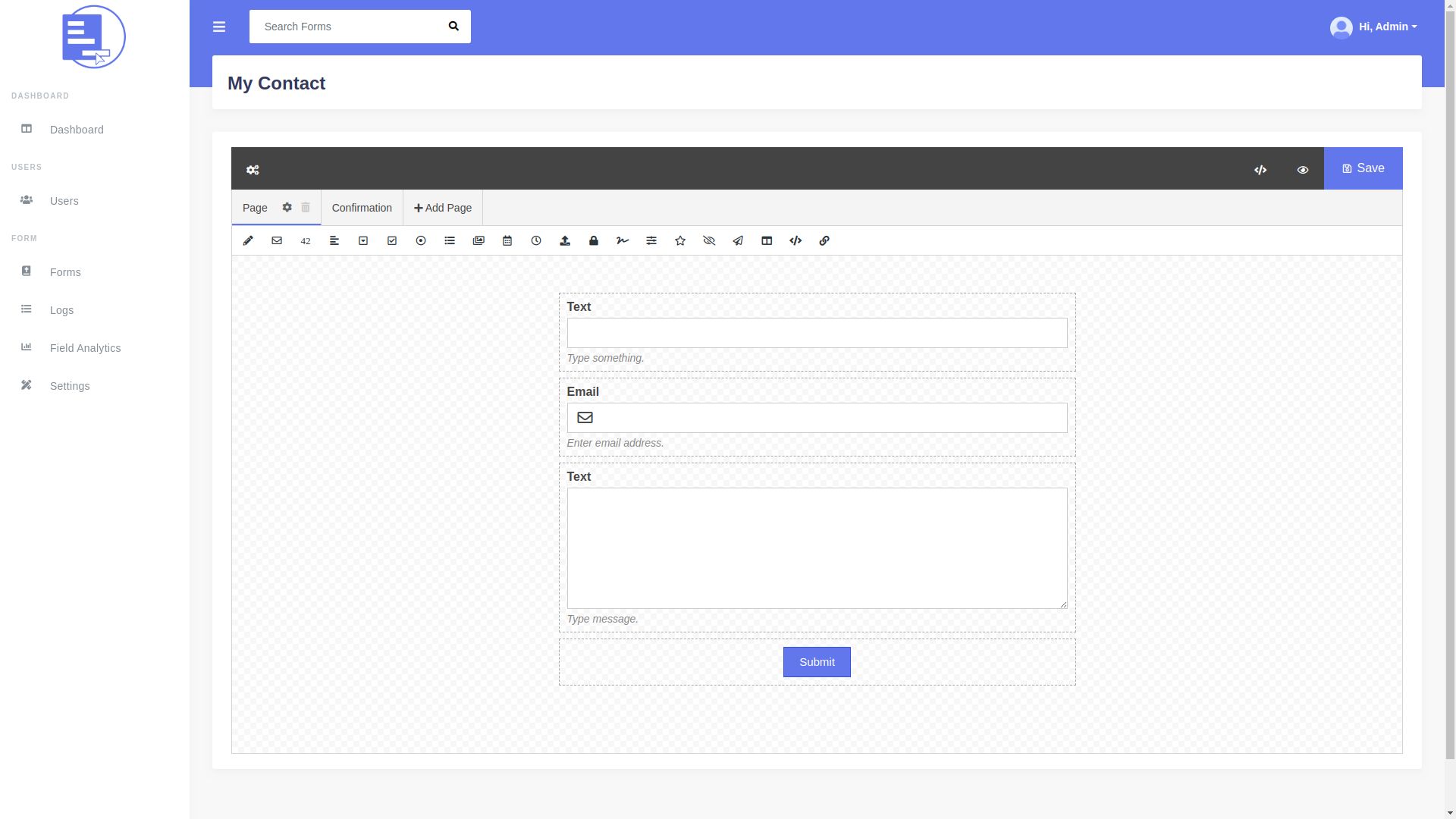Add a select dropdown field

point(363,240)
